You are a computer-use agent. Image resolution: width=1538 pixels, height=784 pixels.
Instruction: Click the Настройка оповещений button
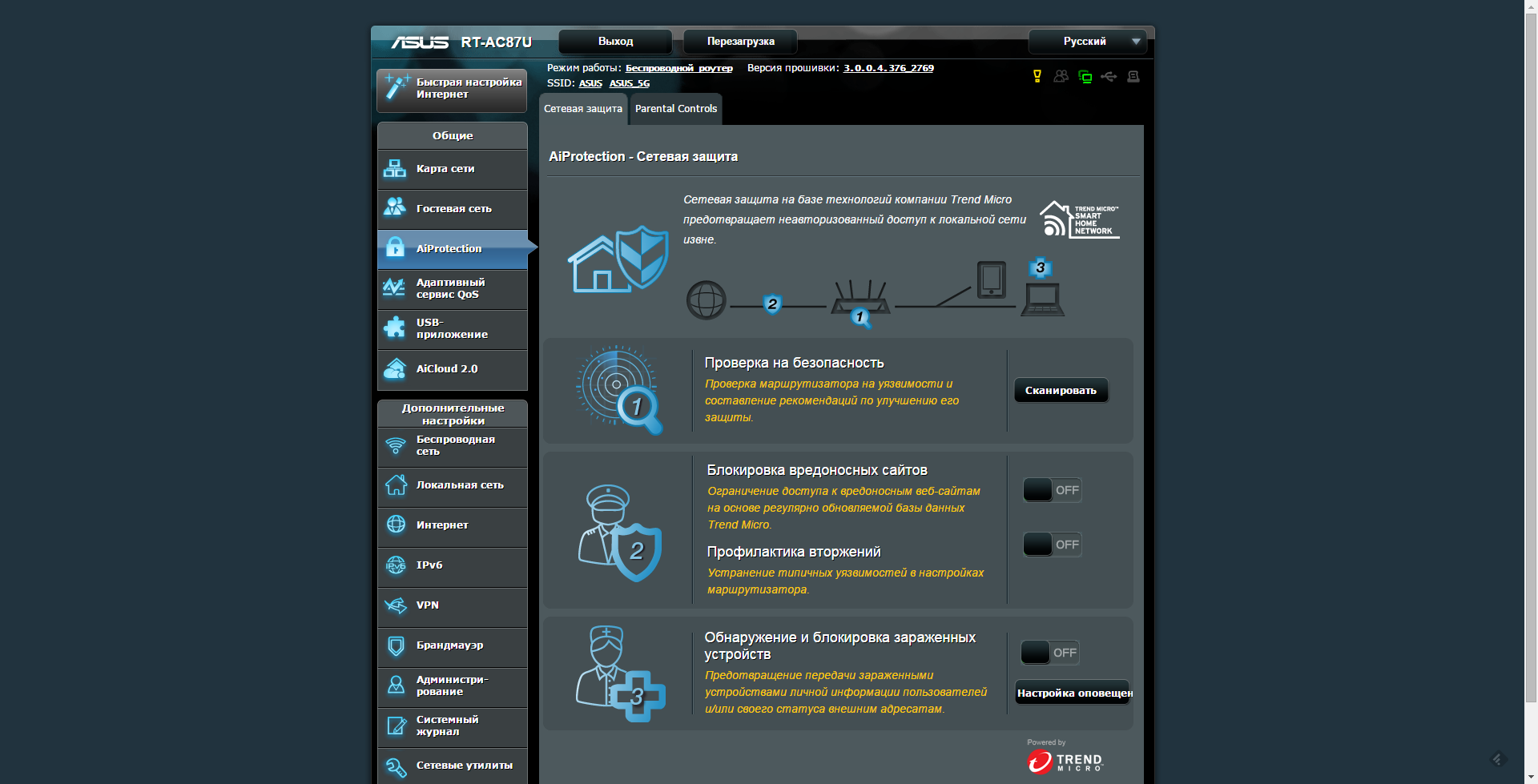click(1073, 693)
